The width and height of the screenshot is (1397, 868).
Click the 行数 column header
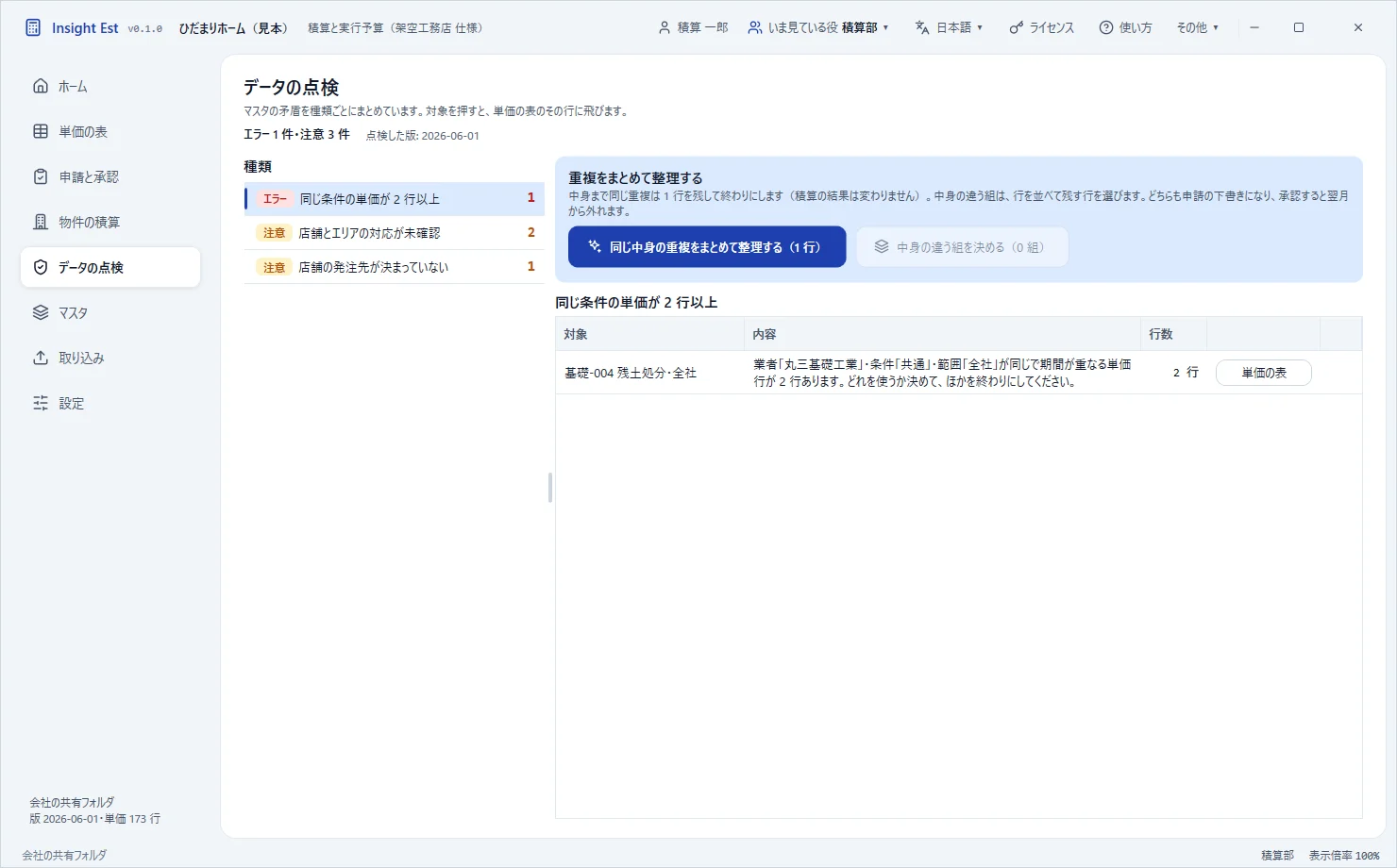pos(1174,334)
